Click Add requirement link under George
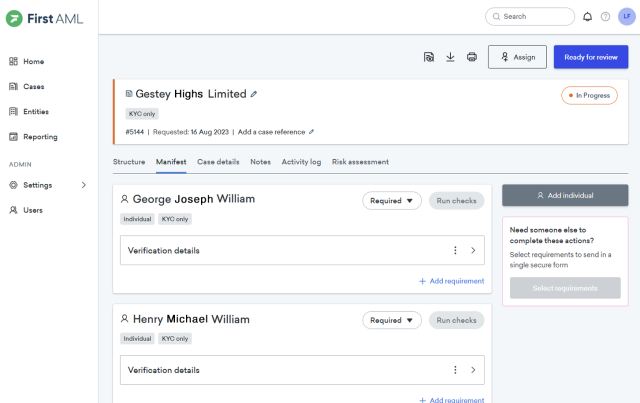Viewport: 640px width, 403px height. [x=451, y=281]
